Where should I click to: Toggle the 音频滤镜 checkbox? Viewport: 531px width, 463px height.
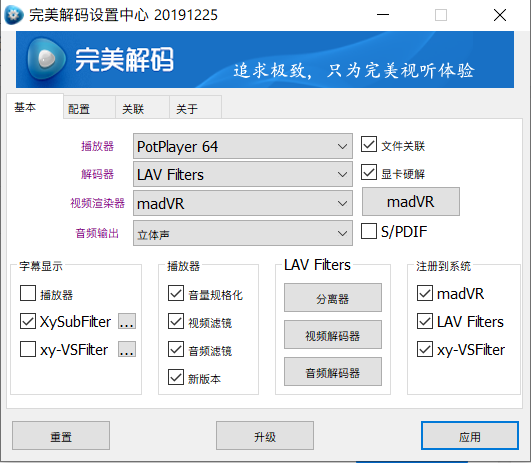pos(176,349)
